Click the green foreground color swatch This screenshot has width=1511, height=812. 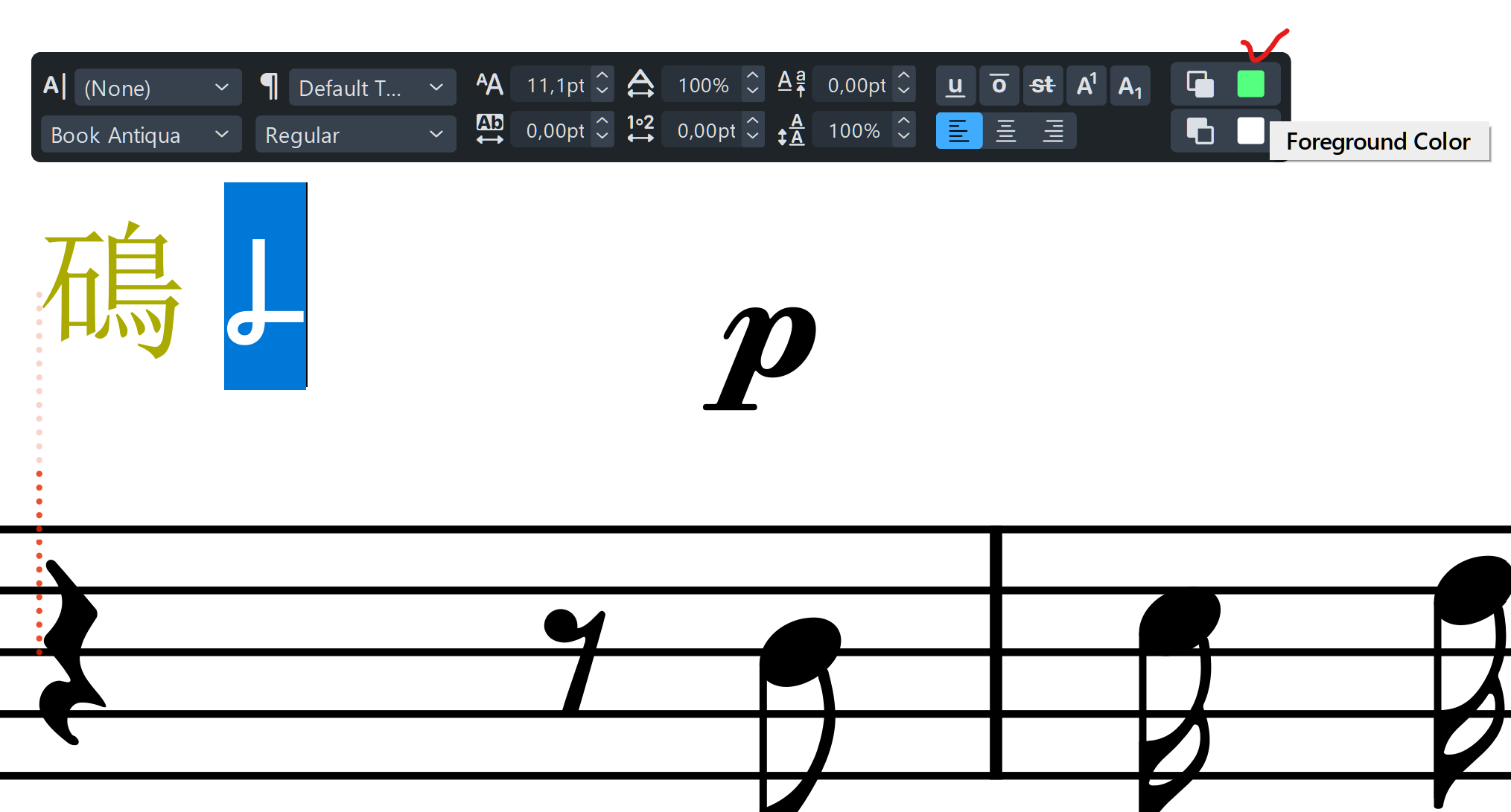1250,84
